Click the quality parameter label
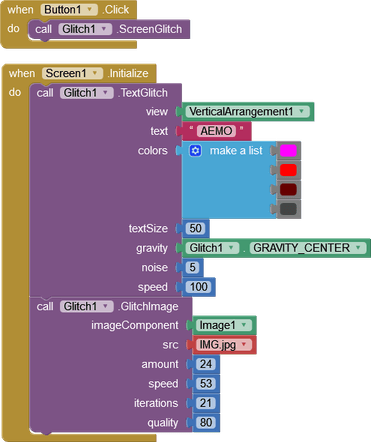Screen dimensions: 371x442 pos(163,423)
